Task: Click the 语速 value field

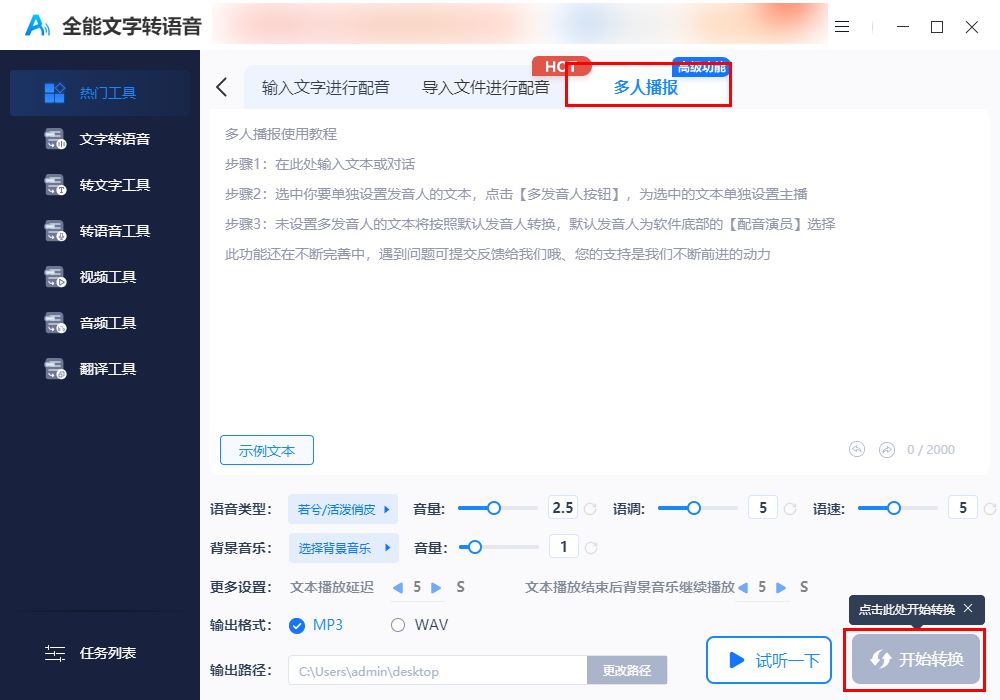Action: 962,507
